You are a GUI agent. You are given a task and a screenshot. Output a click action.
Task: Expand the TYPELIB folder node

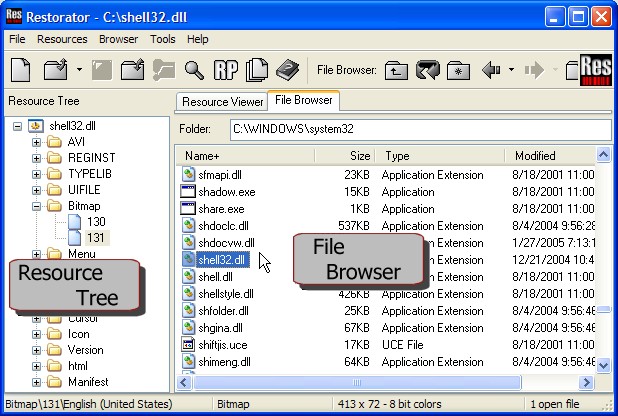(36, 174)
